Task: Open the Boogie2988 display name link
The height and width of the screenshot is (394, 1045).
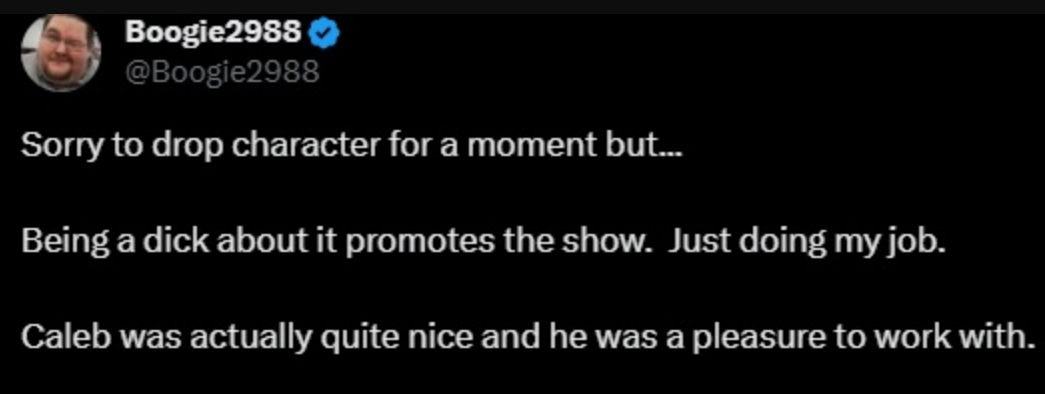Action: click(x=213, y=31)
